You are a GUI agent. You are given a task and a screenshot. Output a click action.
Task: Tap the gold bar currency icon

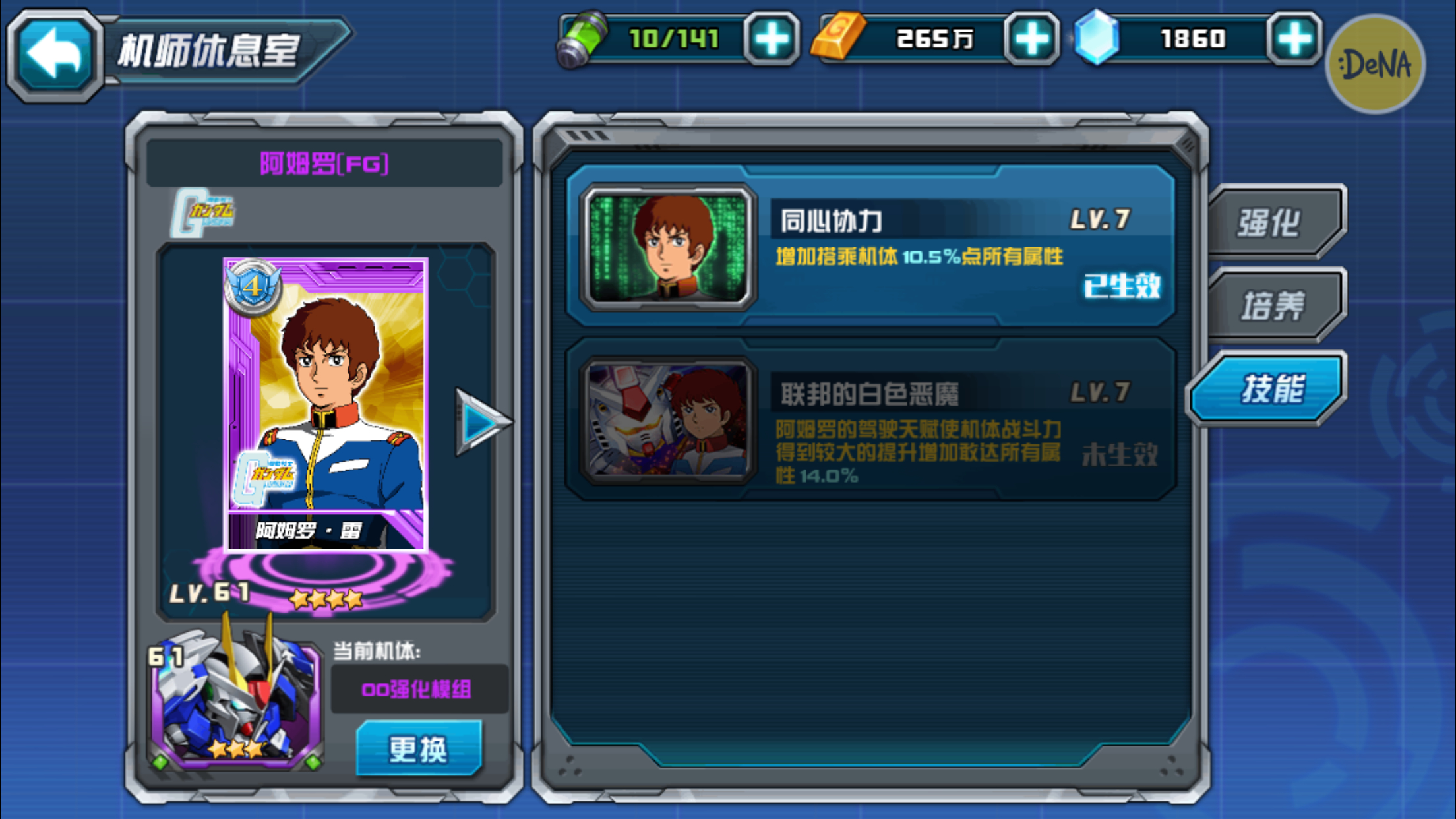point(837,36)
